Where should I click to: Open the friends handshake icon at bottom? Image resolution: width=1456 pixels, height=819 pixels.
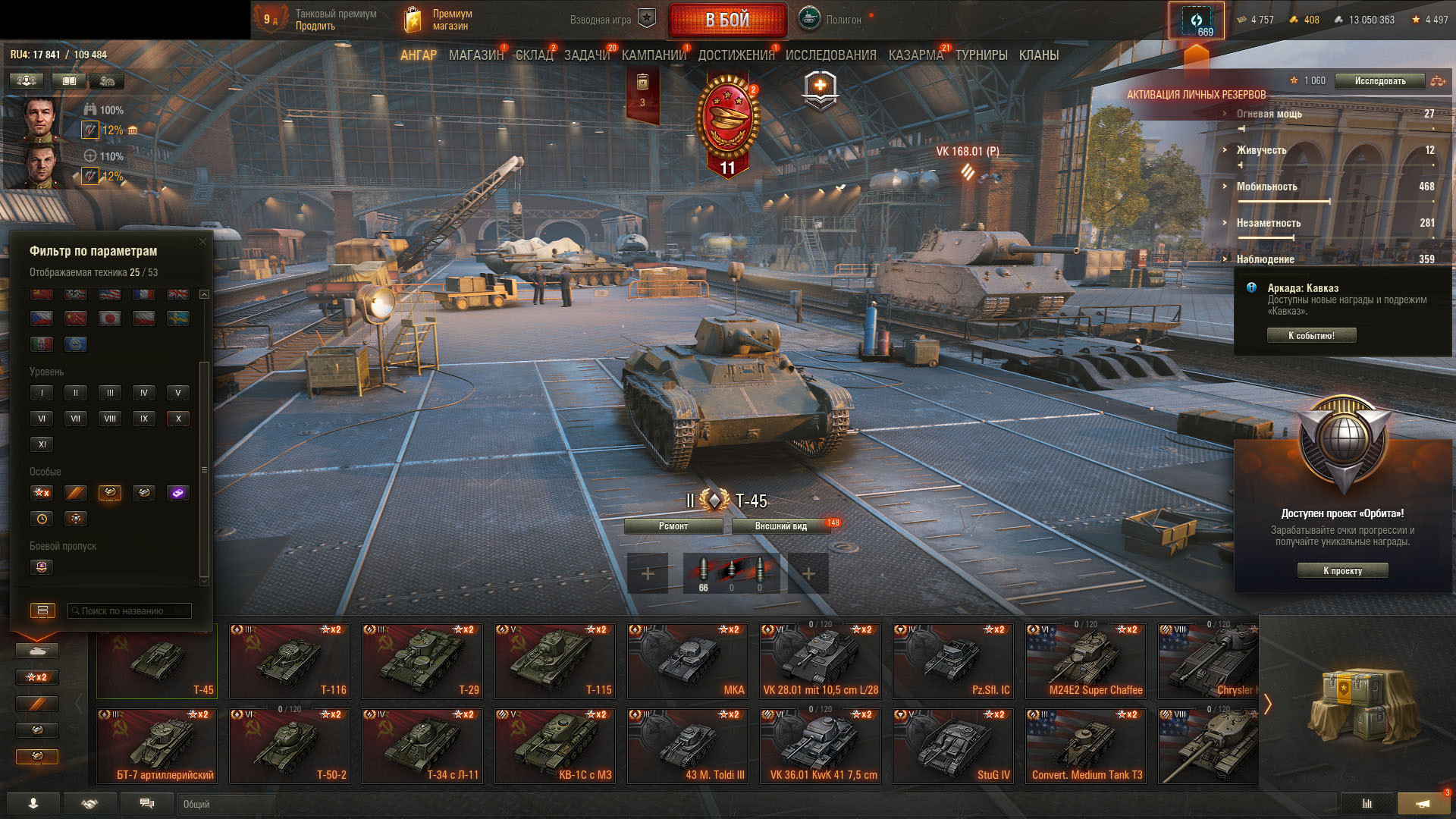(x=90, y=804)
